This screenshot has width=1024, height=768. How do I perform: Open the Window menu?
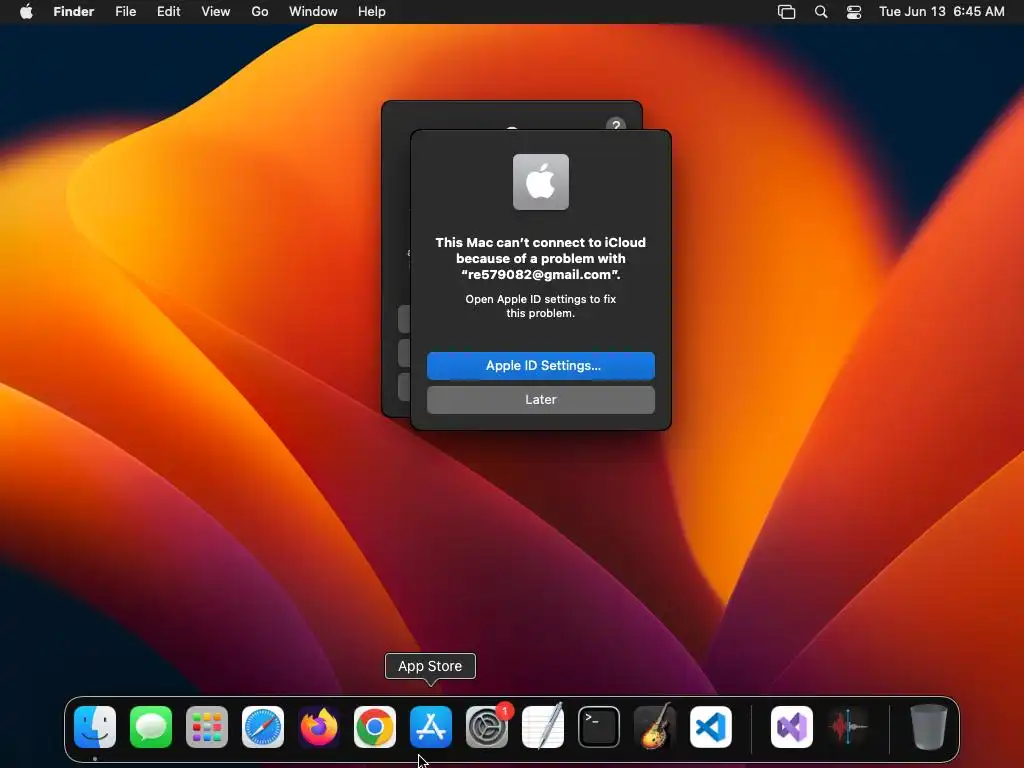point(313,12)
